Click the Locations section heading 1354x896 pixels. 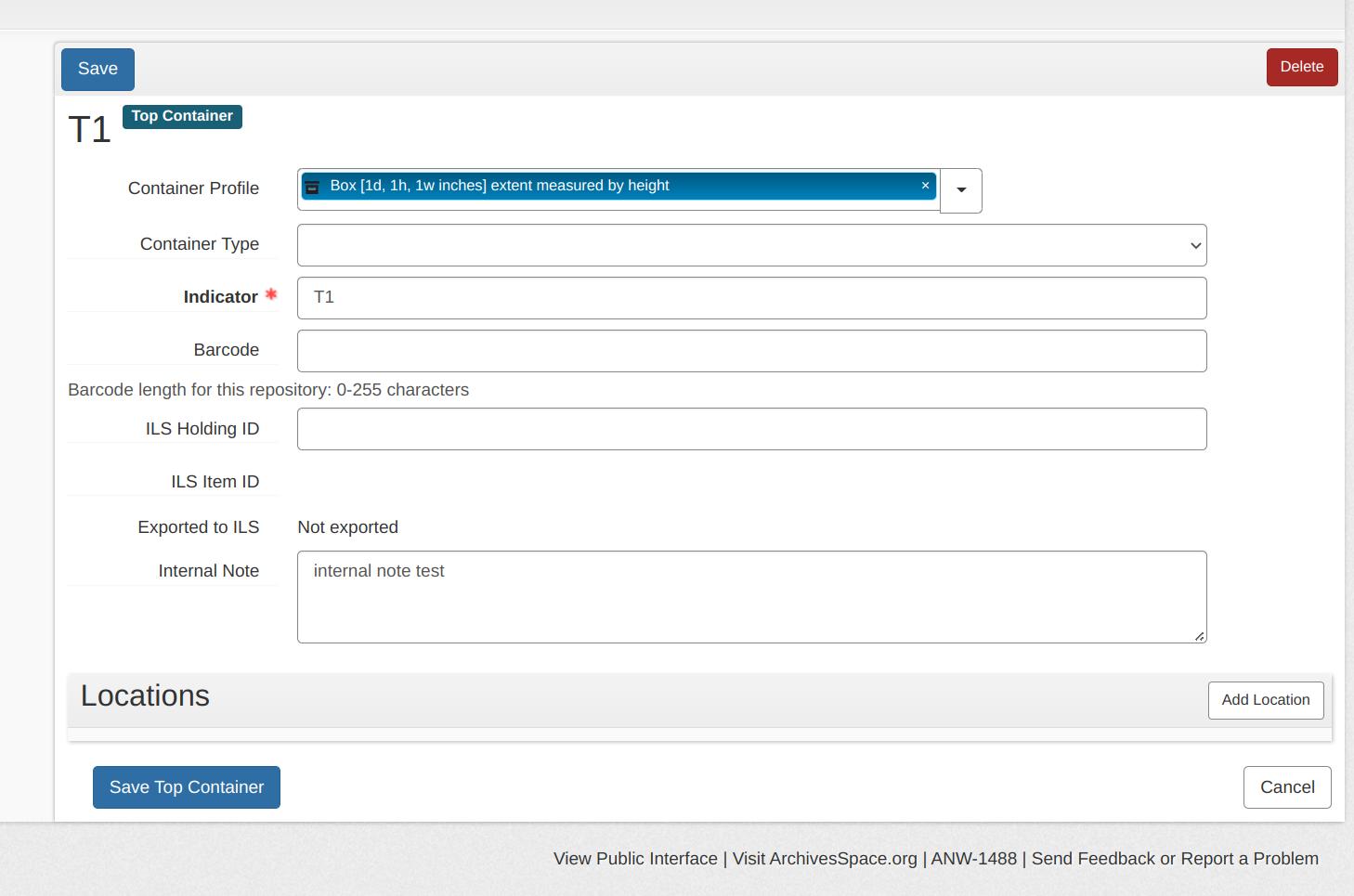pyautogui.click(x=145, y=696)
